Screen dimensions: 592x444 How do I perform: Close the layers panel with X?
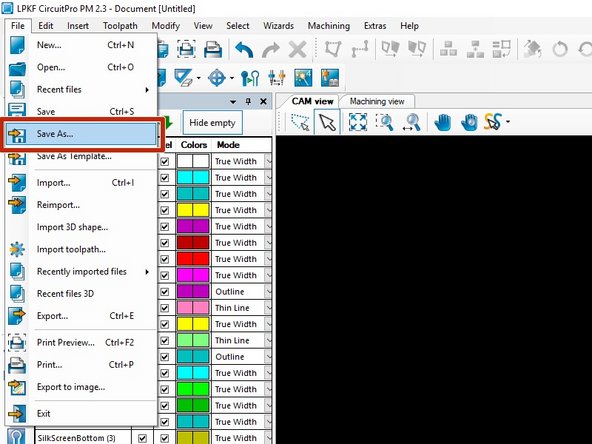[264, 101]
